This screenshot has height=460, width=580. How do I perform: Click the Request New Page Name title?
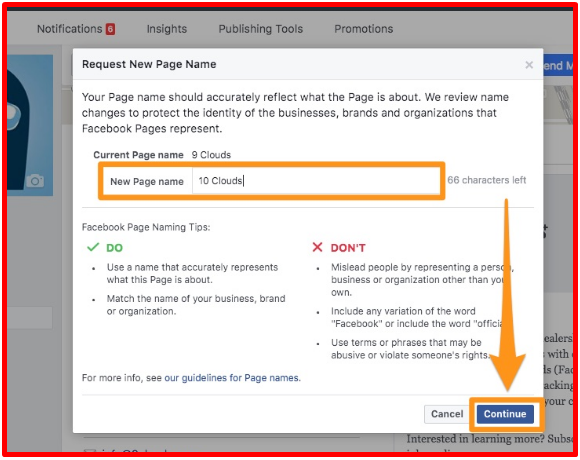pos(149,64)
